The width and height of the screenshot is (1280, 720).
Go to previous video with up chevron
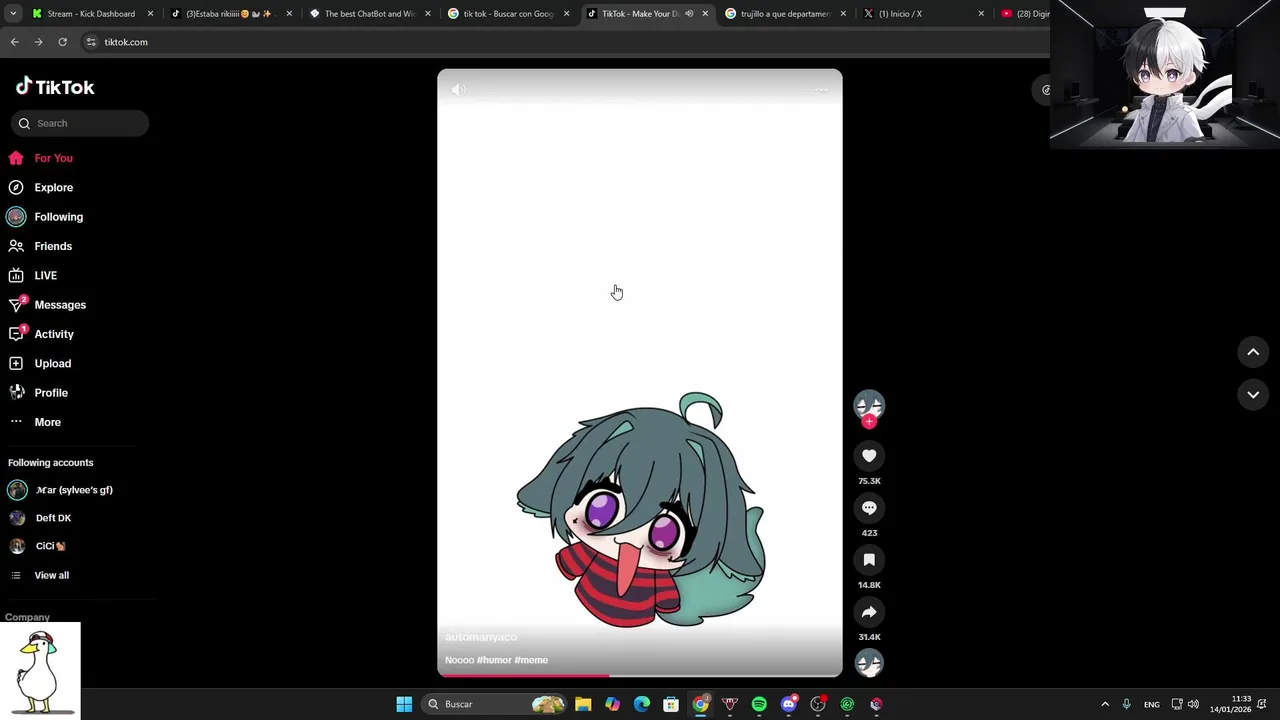pyautogui.click(x=1253, y=352)
